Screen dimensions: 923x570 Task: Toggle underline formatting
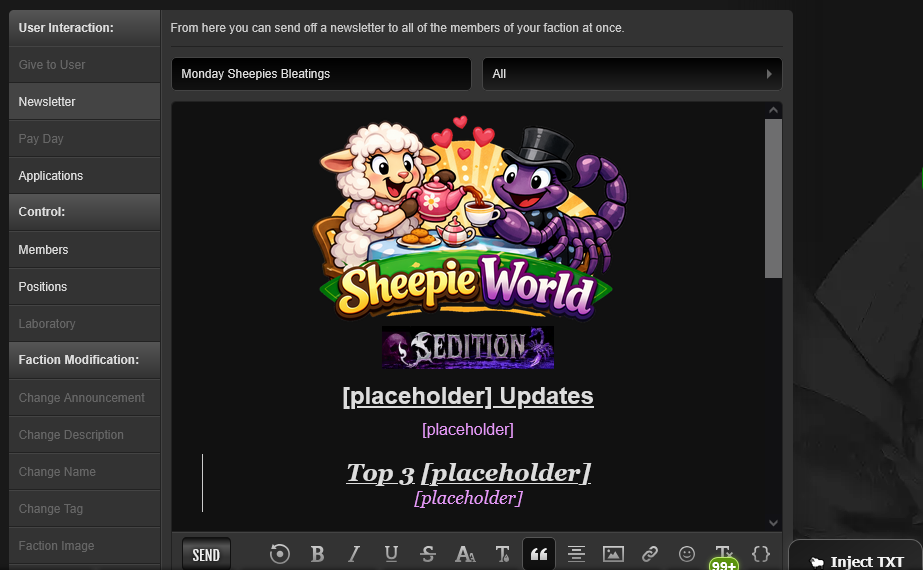point(391,554)
